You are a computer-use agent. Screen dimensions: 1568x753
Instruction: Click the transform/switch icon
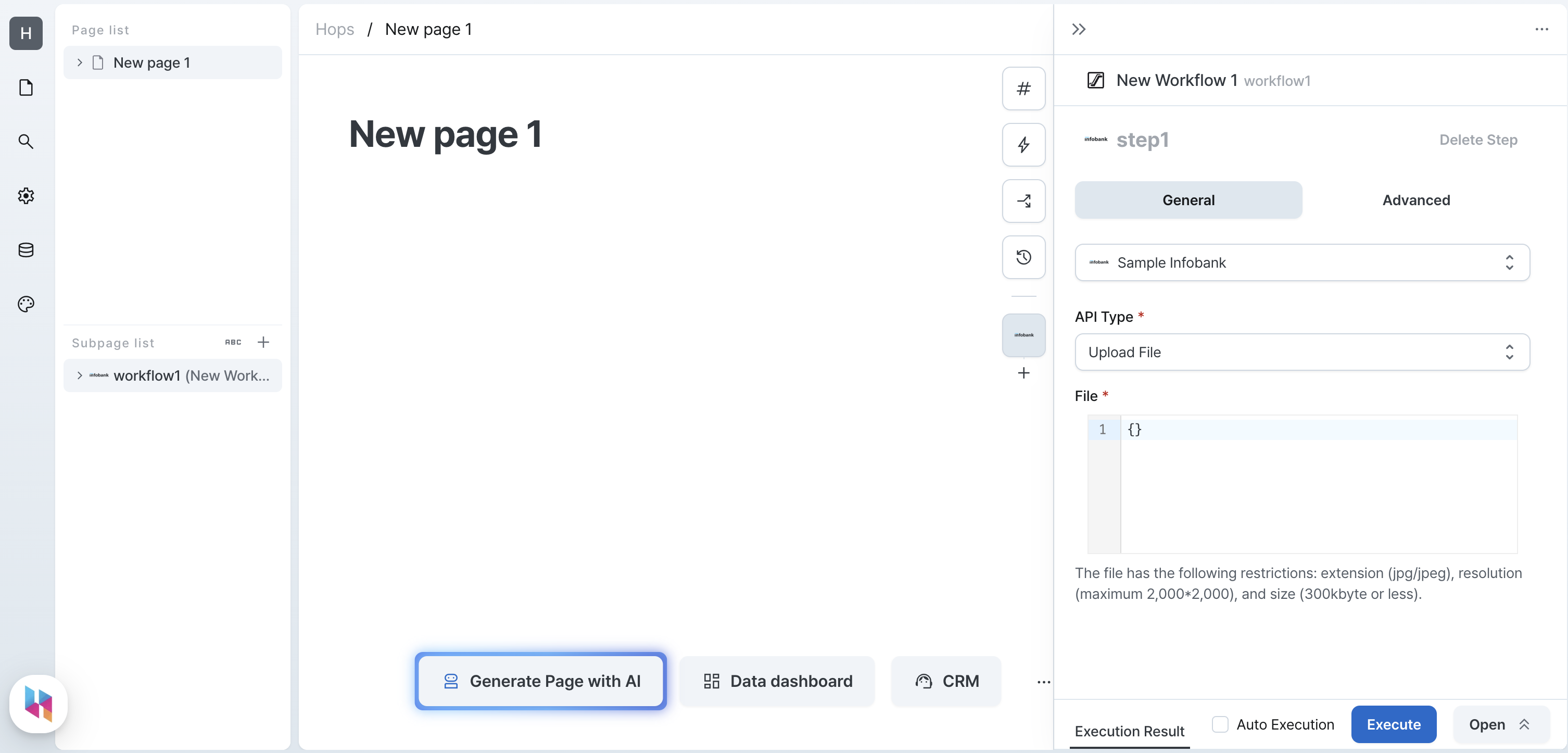(x=1023, y=201)
